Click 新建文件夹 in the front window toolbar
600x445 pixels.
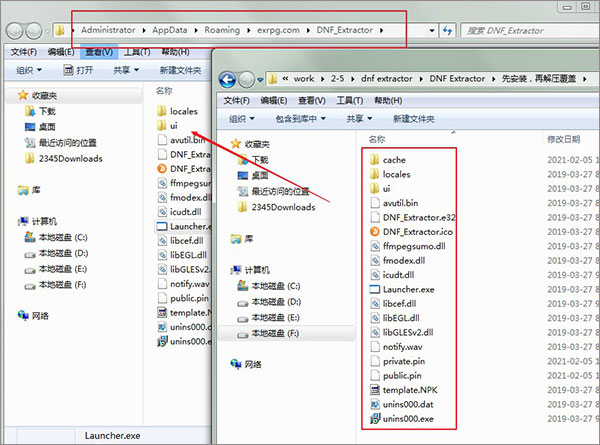pos(414,119)
